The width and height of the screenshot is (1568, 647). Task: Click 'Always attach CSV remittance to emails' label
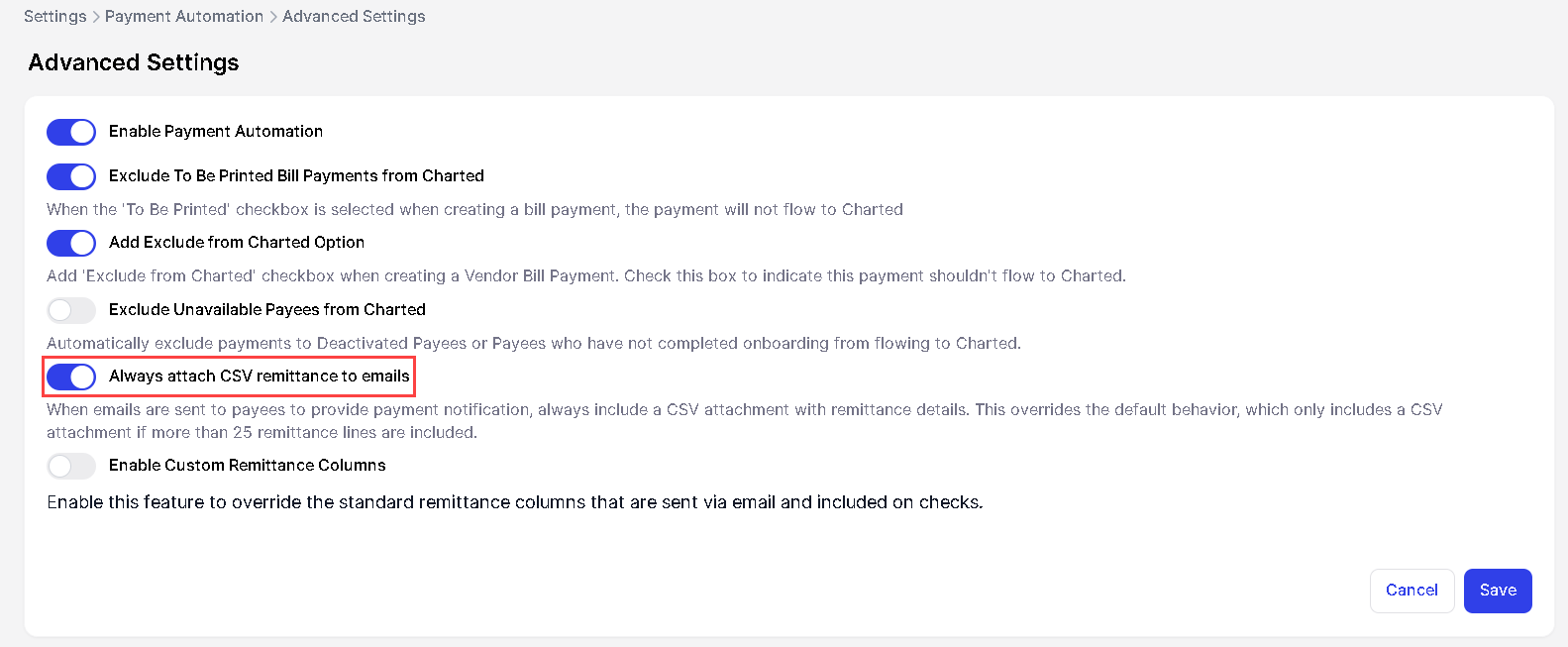[260, 377]
